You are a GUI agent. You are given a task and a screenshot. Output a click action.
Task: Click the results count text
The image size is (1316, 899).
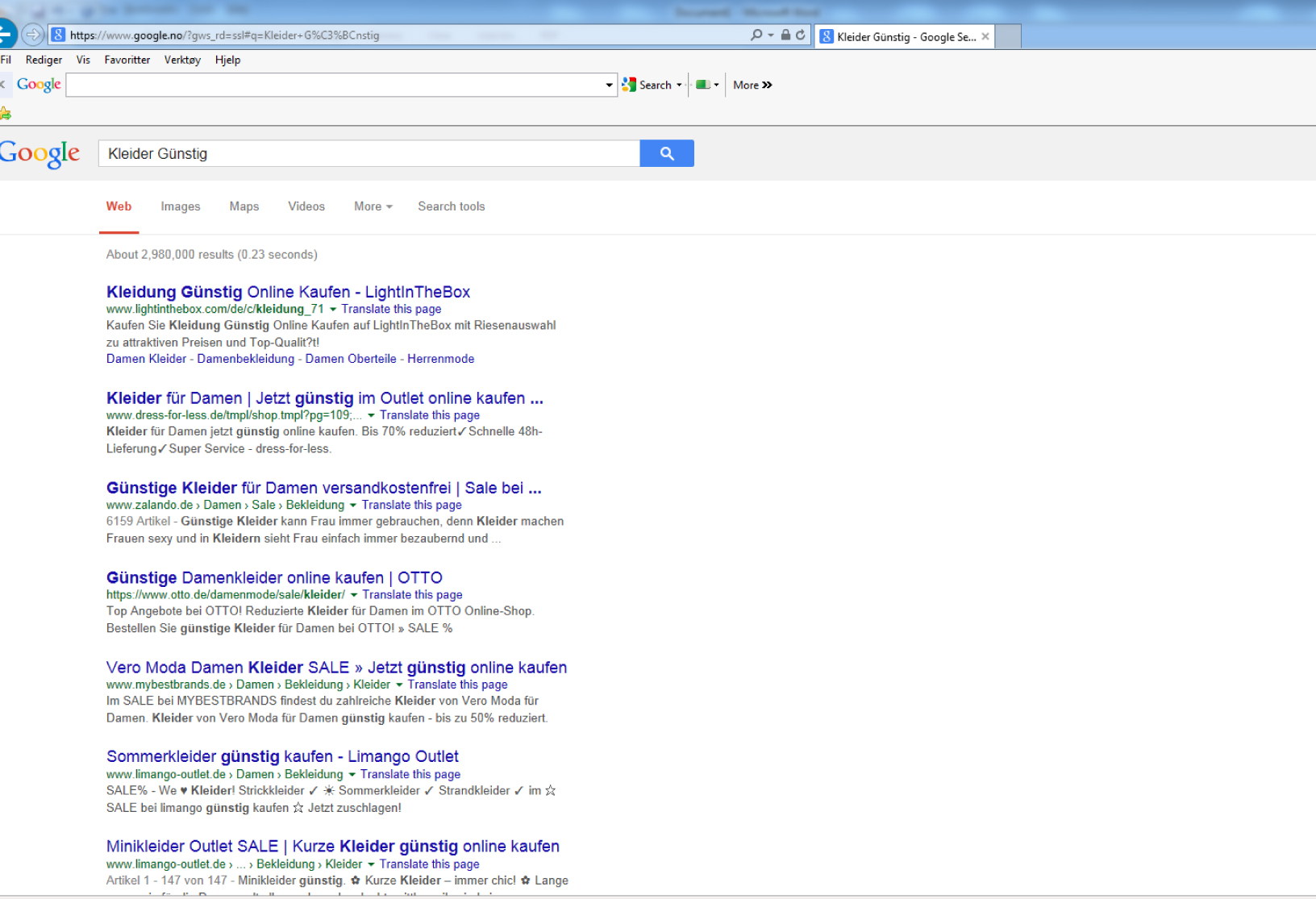click(212, 255)
